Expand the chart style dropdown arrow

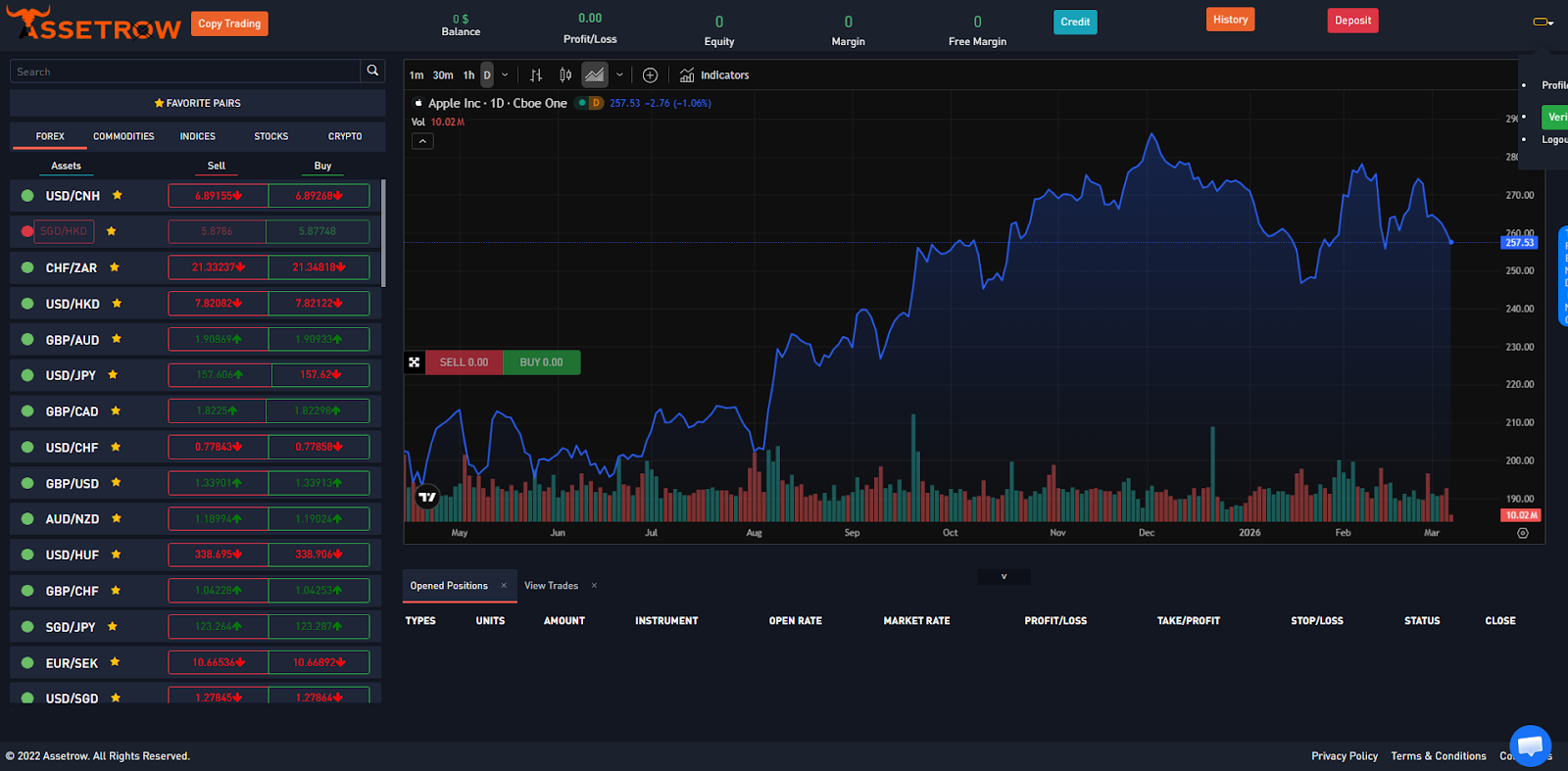pos(619,75)
